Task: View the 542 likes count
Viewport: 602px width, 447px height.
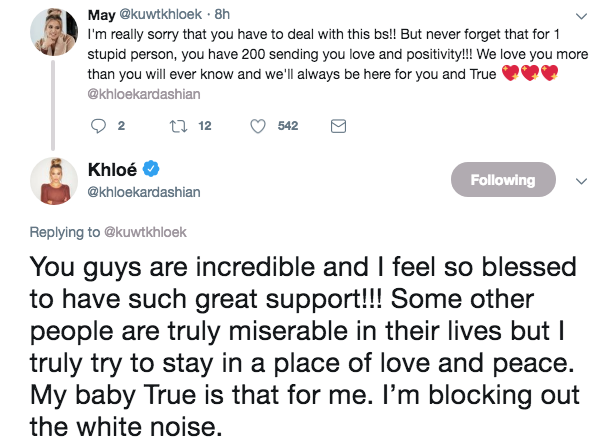Action: coord(287,126)
